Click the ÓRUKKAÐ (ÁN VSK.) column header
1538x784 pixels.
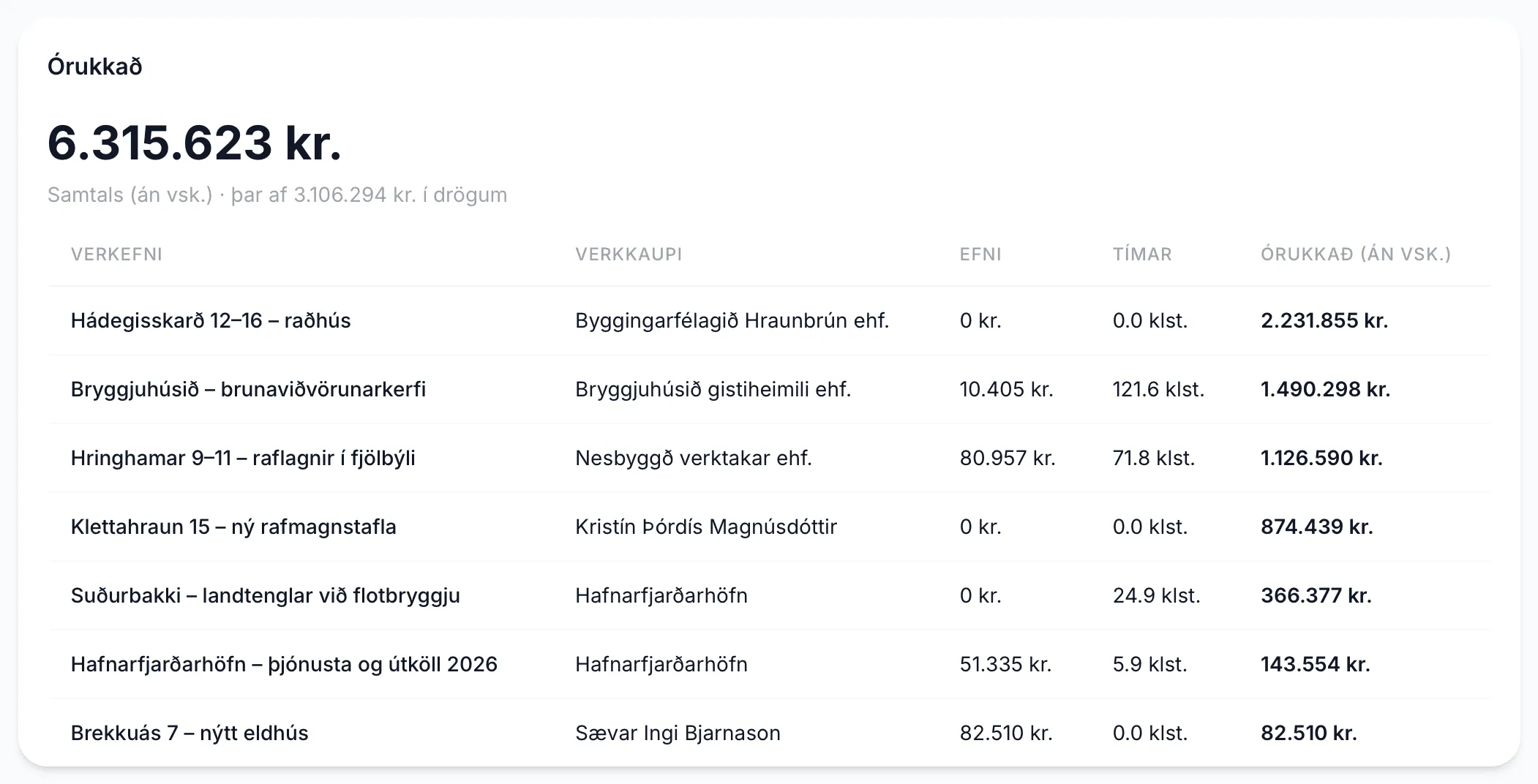point(1356,254)
